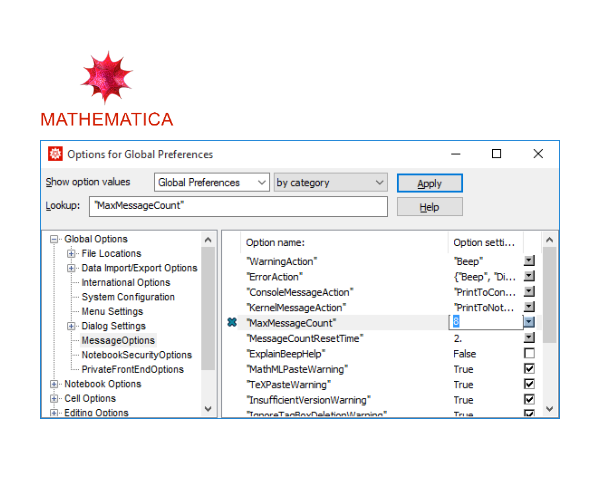The width and height of the screenshot is (600, 477).
Task: Select PrivateFrontEndOptions in the tree
Action: coord(132,370)
